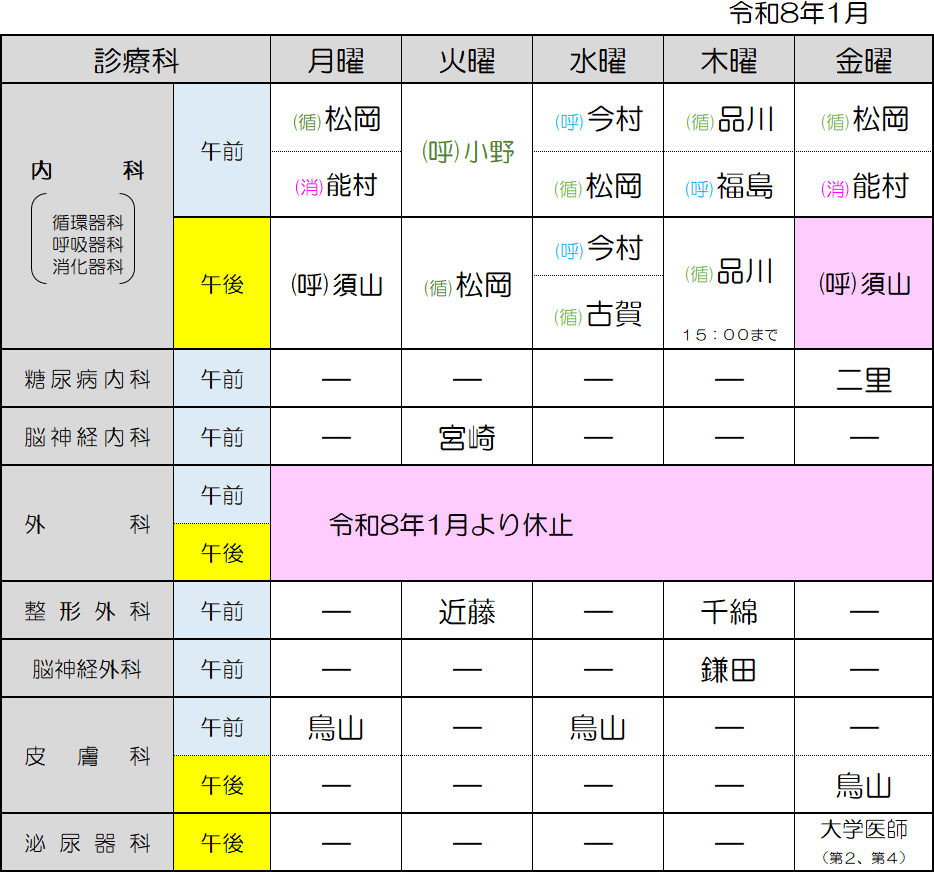Click the 糖尿病内科 department label
934x872 pixels.
88,380
